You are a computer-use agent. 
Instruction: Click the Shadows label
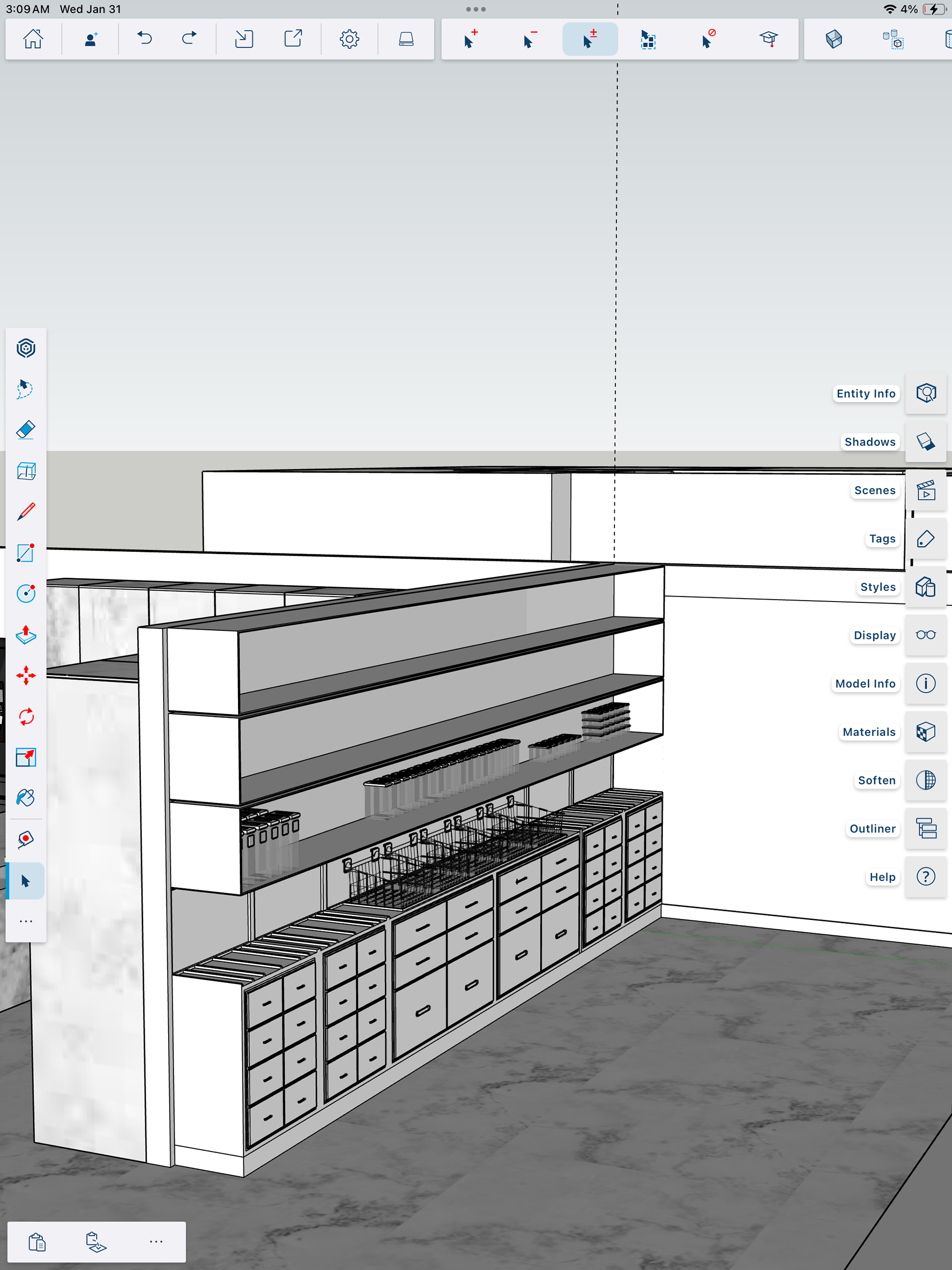869,441
